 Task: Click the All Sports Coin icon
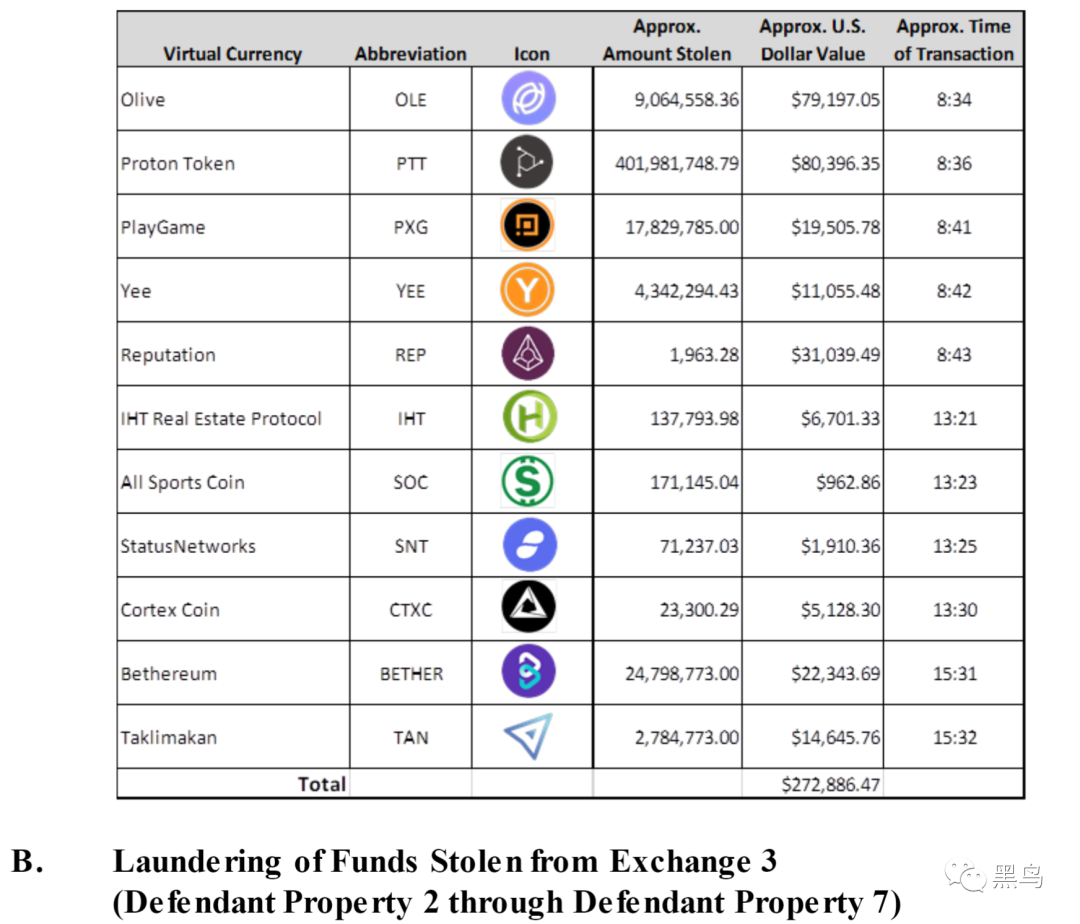pyautogui.click(x=528, y=481)
